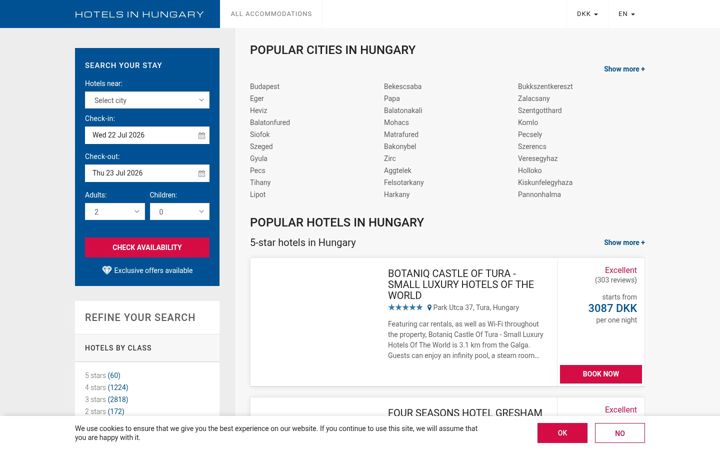Image resolution: width=720 pixels, height=450 pixels.
Task: Expand popular cities with Show more
Action: pos(624,69)
